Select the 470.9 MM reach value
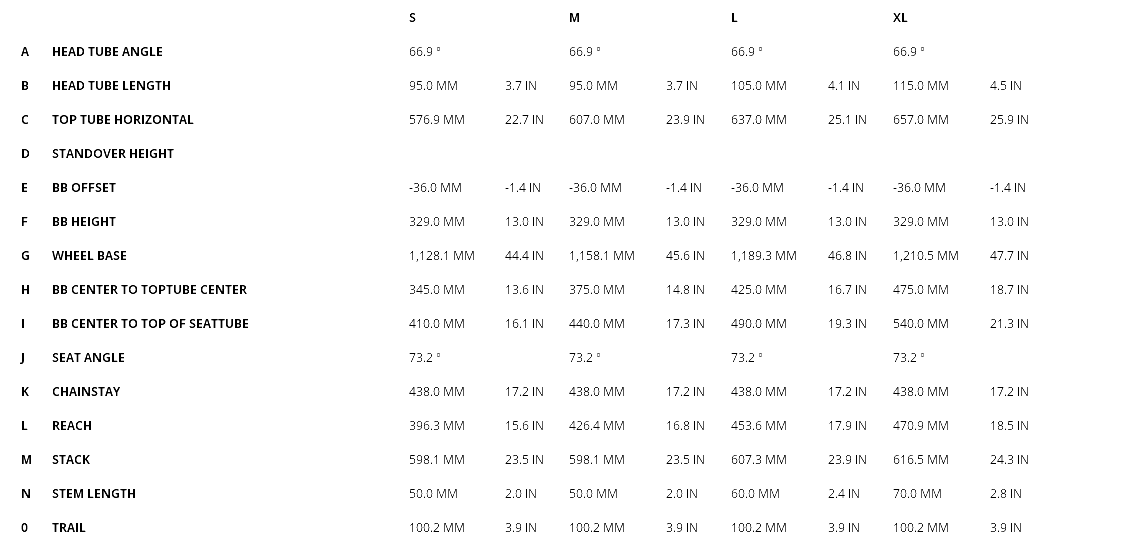 tap(921, 426)
